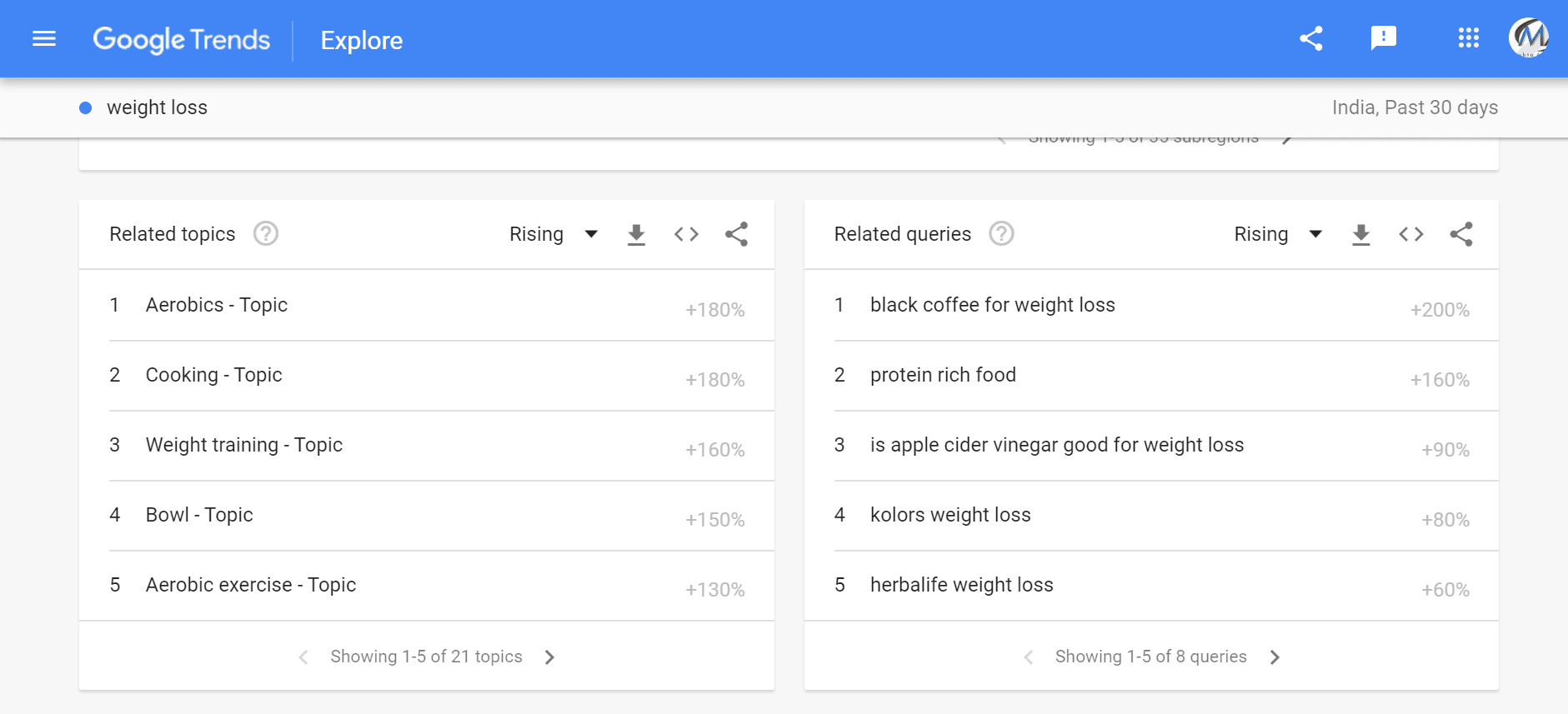Open embed code for Related queries
1568x714 pixels.
[x=1410, y=235]
